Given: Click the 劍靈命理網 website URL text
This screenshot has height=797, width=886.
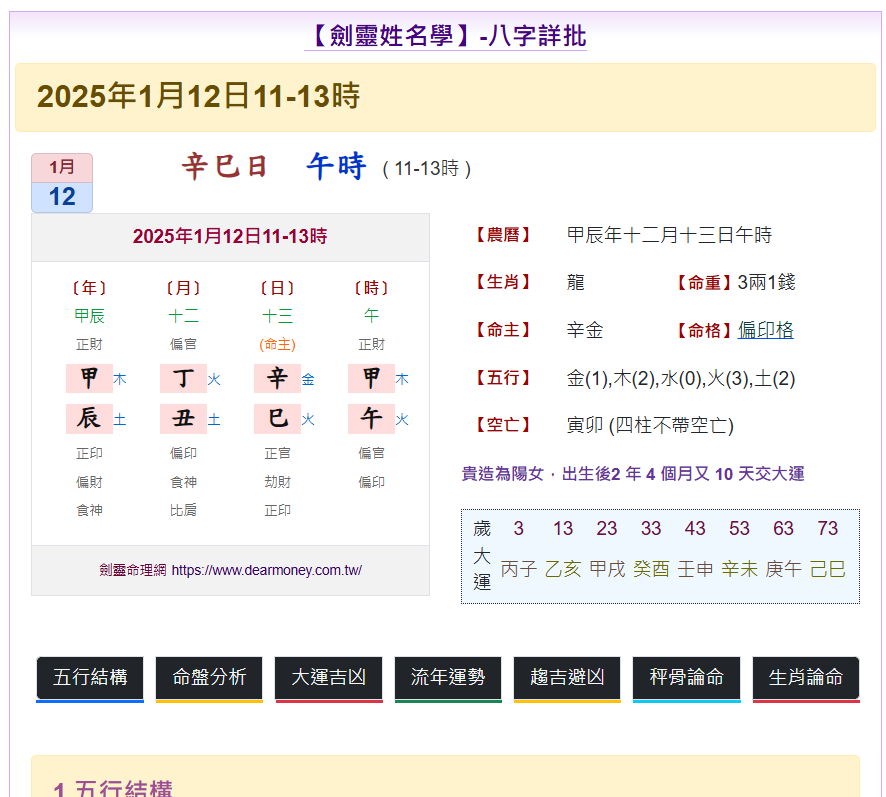Looking at the screenshot, I should point(230,570).
